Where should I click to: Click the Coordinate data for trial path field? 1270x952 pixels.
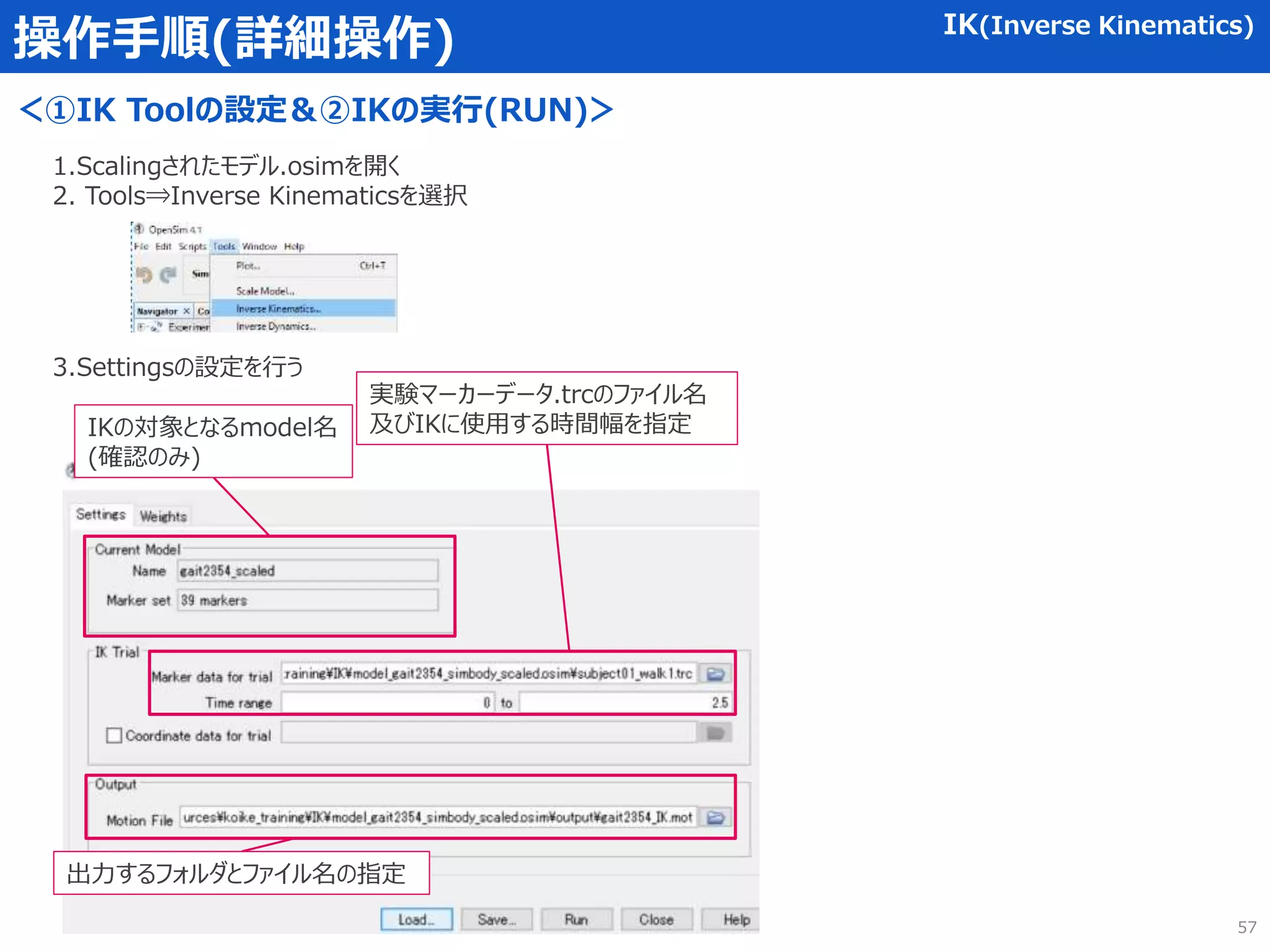coord(489,733)
